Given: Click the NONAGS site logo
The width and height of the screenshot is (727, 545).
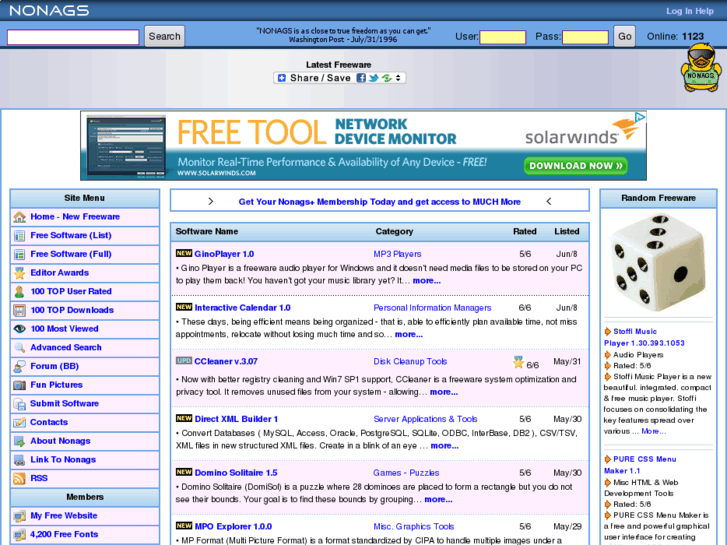Looking at the screenshot, I should [x=49, y=11].
